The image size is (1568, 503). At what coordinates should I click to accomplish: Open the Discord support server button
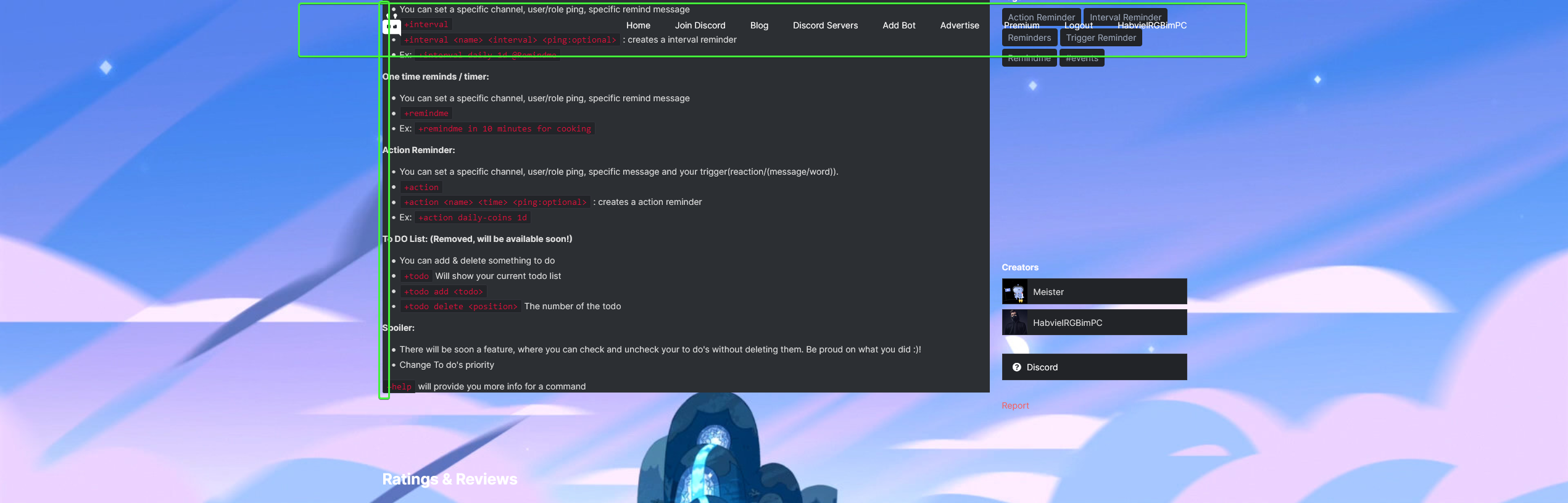(x=1094, y=367)
